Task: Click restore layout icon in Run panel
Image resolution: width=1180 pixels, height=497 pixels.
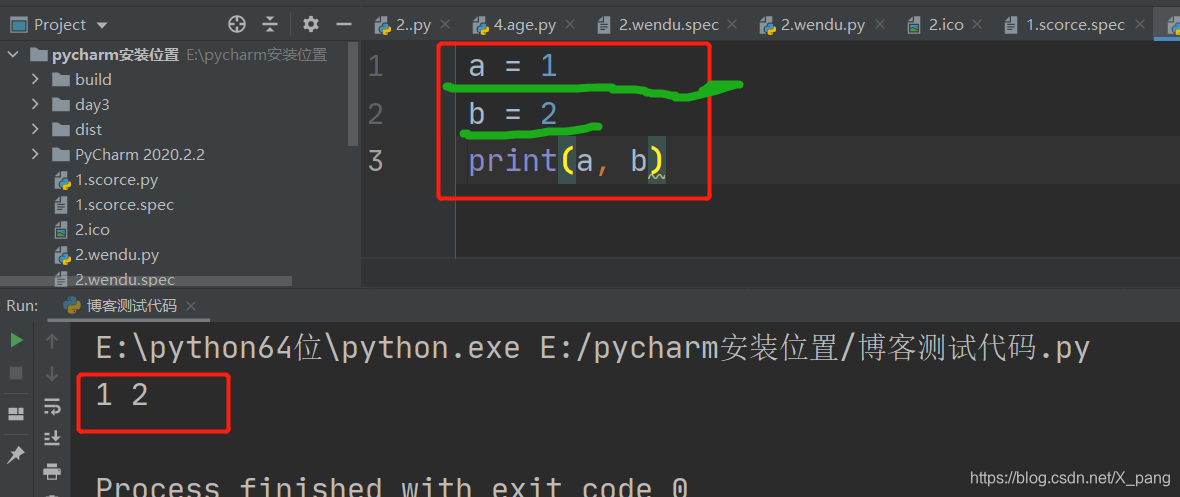Action: pos(16,413)
